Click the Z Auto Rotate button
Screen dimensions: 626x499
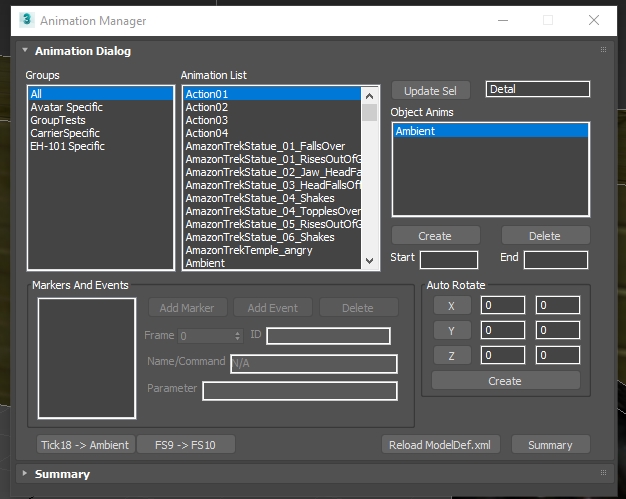click(x=452, y=355)
